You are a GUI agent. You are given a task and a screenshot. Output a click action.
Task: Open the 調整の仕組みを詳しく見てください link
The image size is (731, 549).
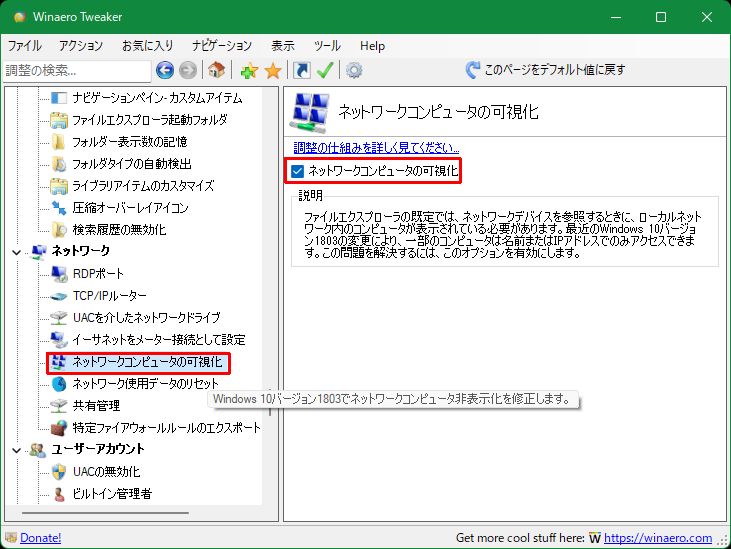click(376, 148)
